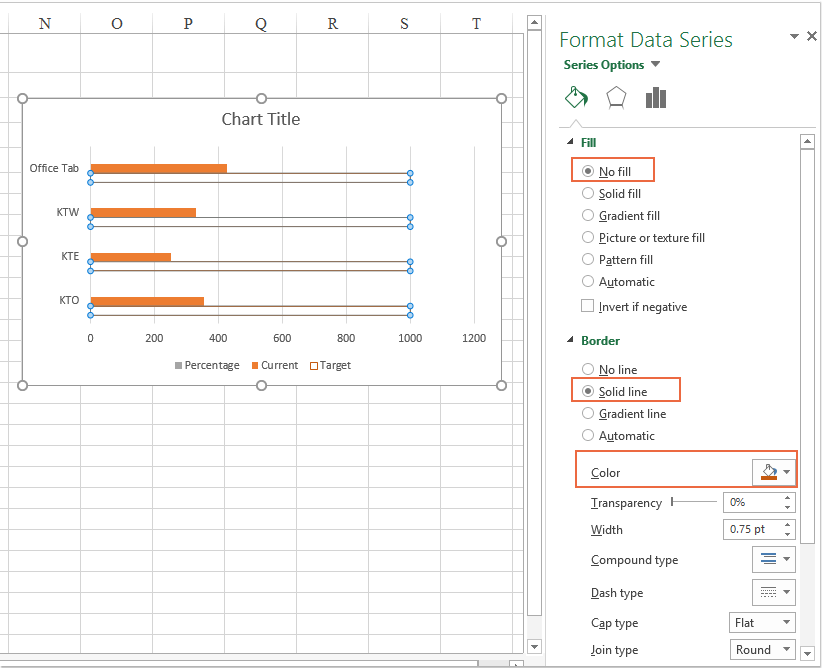
Task: Select the Chart Title text
Action: [x=260, y=119]
